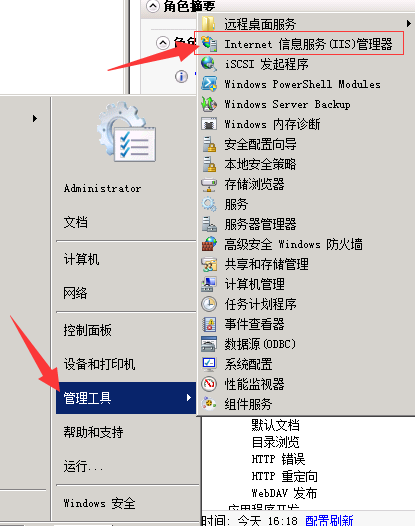This screenshot has width=415, height=526.
Task: Collapse the 角色摘要 section chevron
Action: (x=153, y=6)
